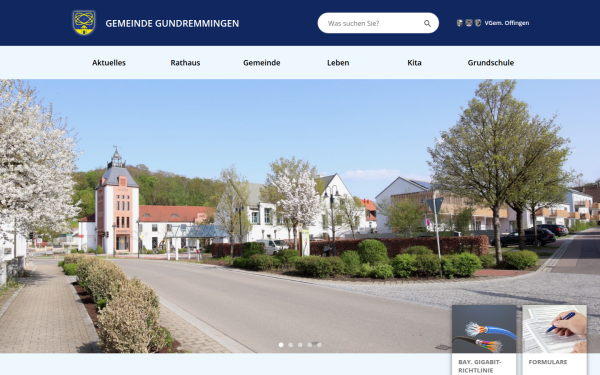Open the Kita menu
This screenshot has height=375, width=600.
click(x=414, y=63)
